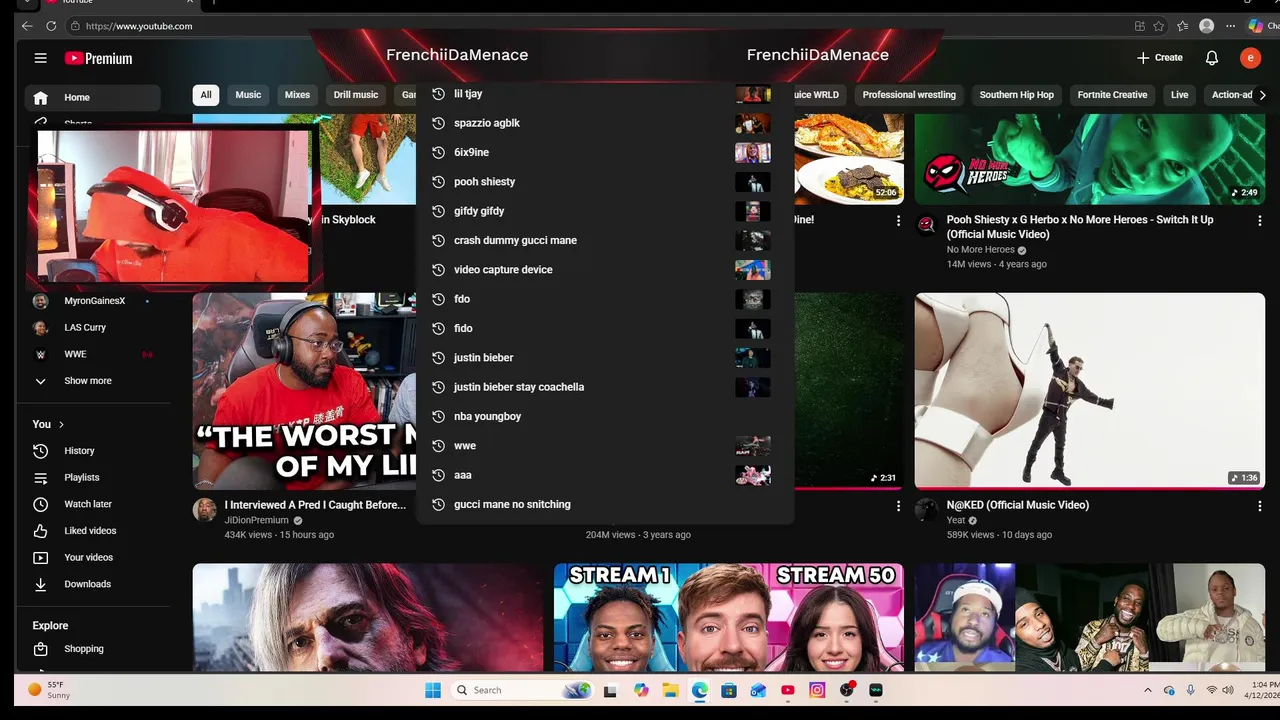The width and height of the screenshot is (1280, 720).
Task: Select the Southern Hip Hop chip
Action: [x=1016, y=95]
